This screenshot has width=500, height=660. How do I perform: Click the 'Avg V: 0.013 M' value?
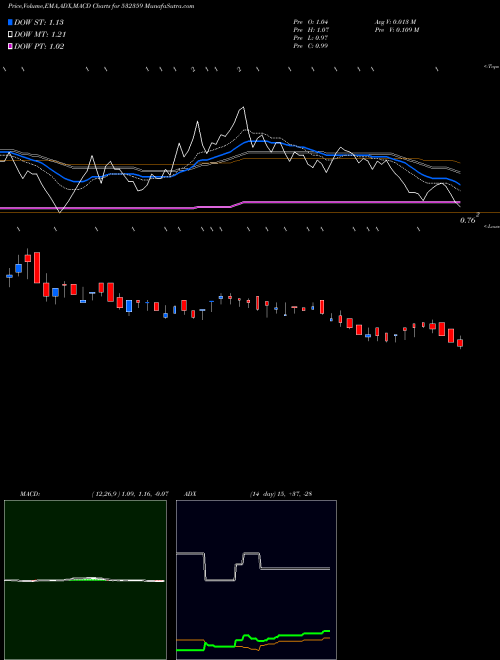(396, 22)
